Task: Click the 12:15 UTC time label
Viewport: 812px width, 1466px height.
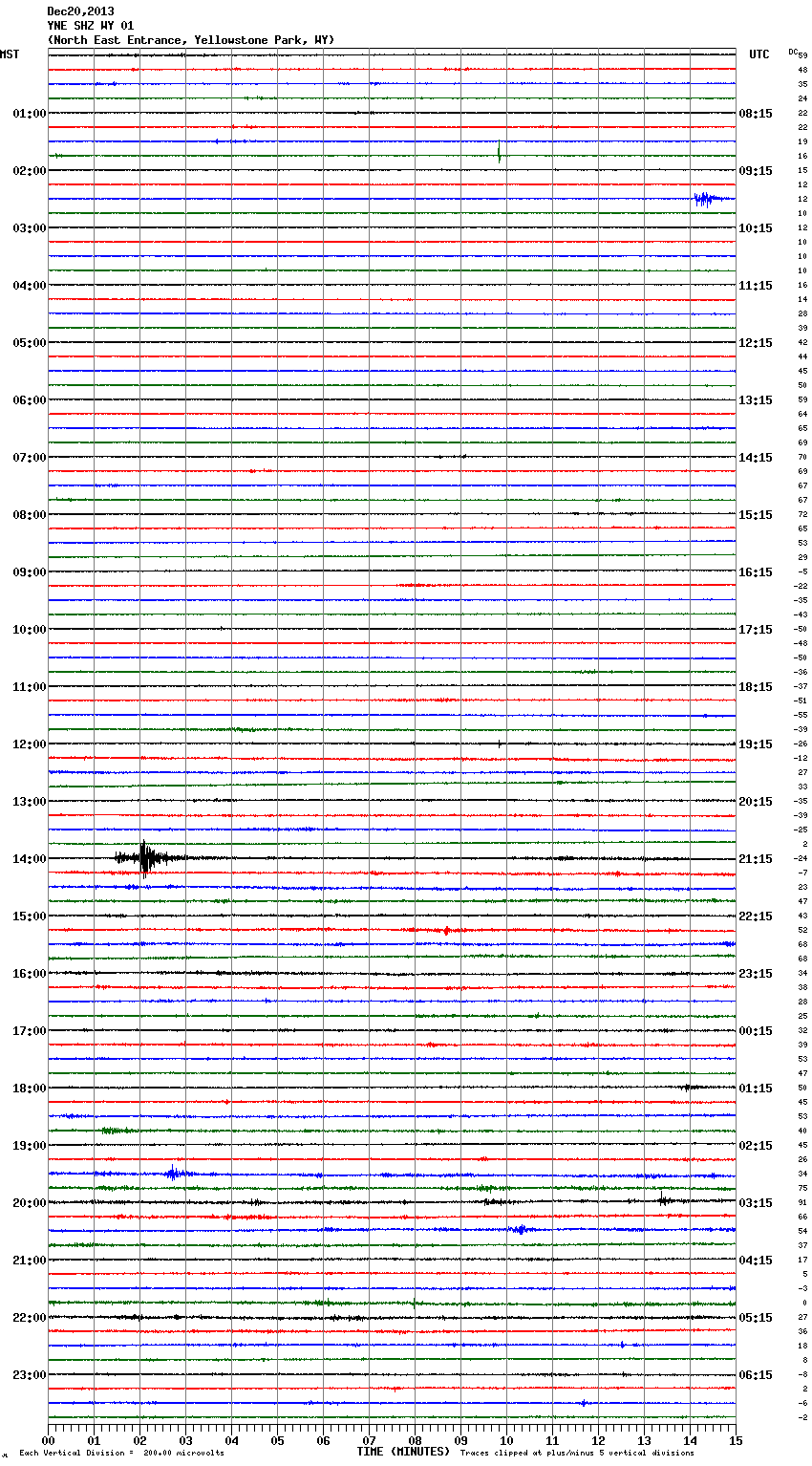Action: pos(756,343)
